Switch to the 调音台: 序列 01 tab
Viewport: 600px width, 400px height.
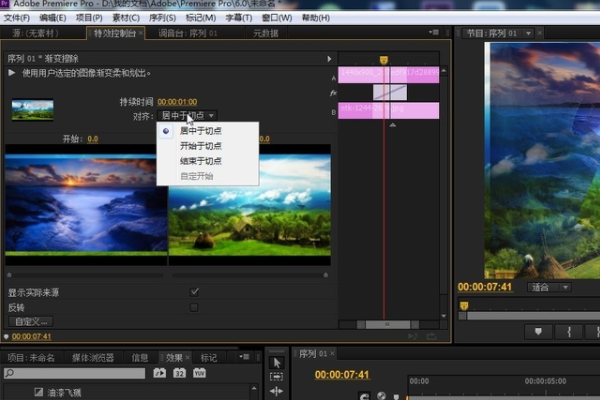pyautogui.click(x=188, y=33)
